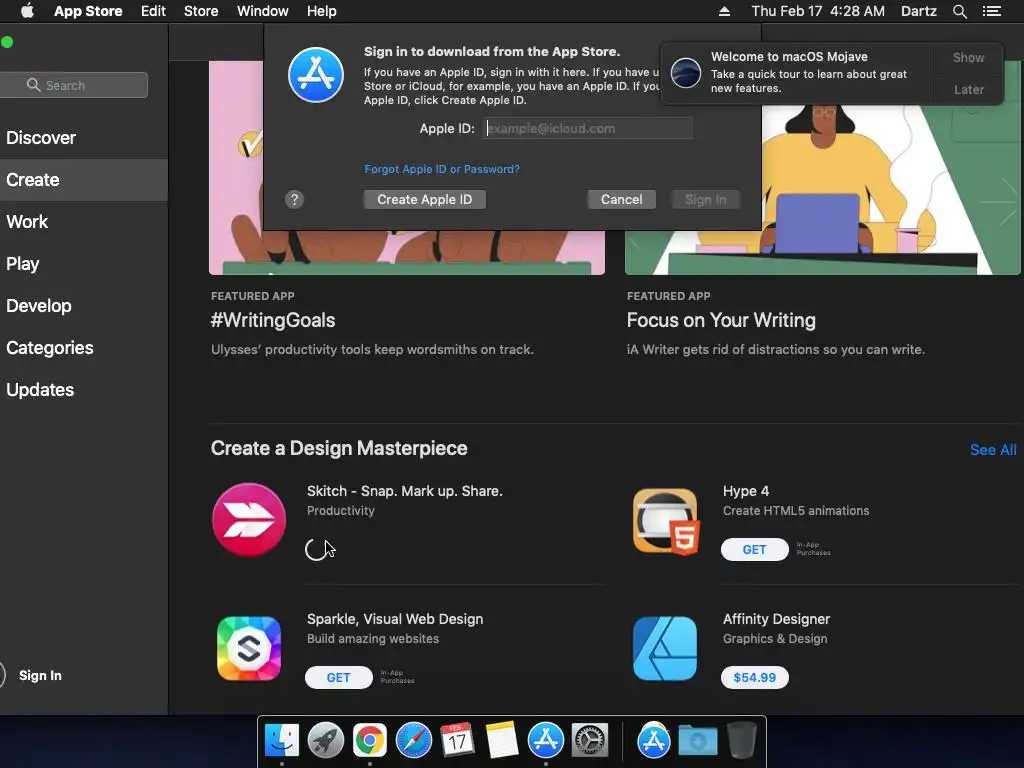Open Safari from the Dock

(x=413, y=741)
